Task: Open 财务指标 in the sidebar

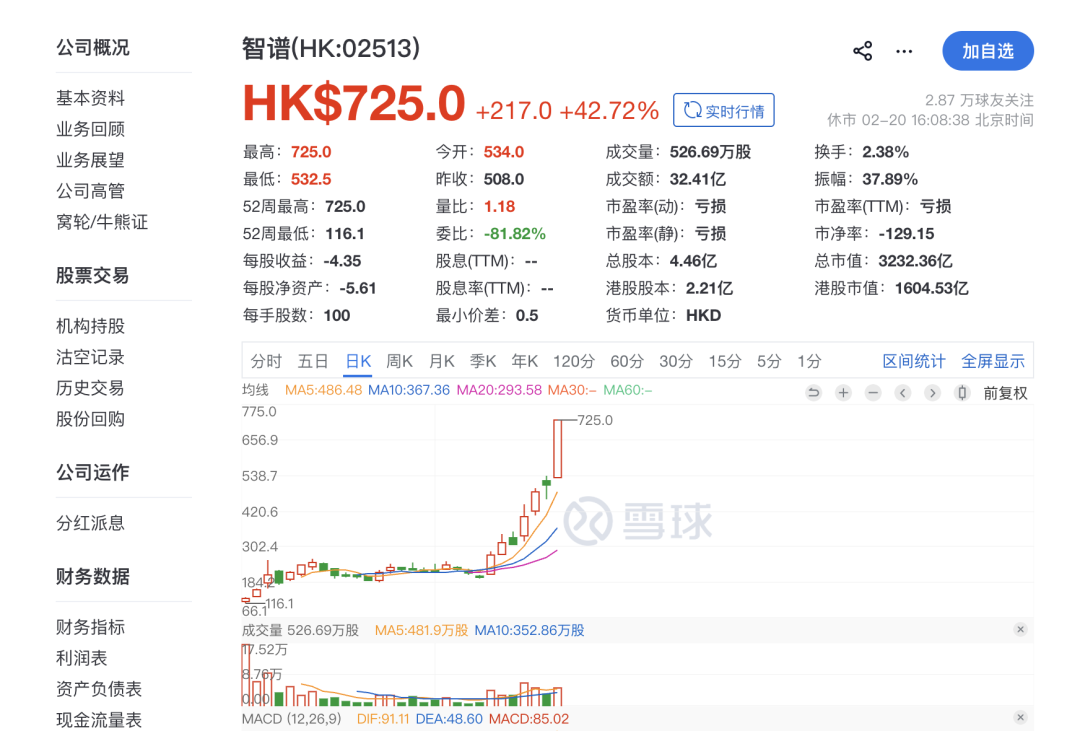Action: point(90,628)
